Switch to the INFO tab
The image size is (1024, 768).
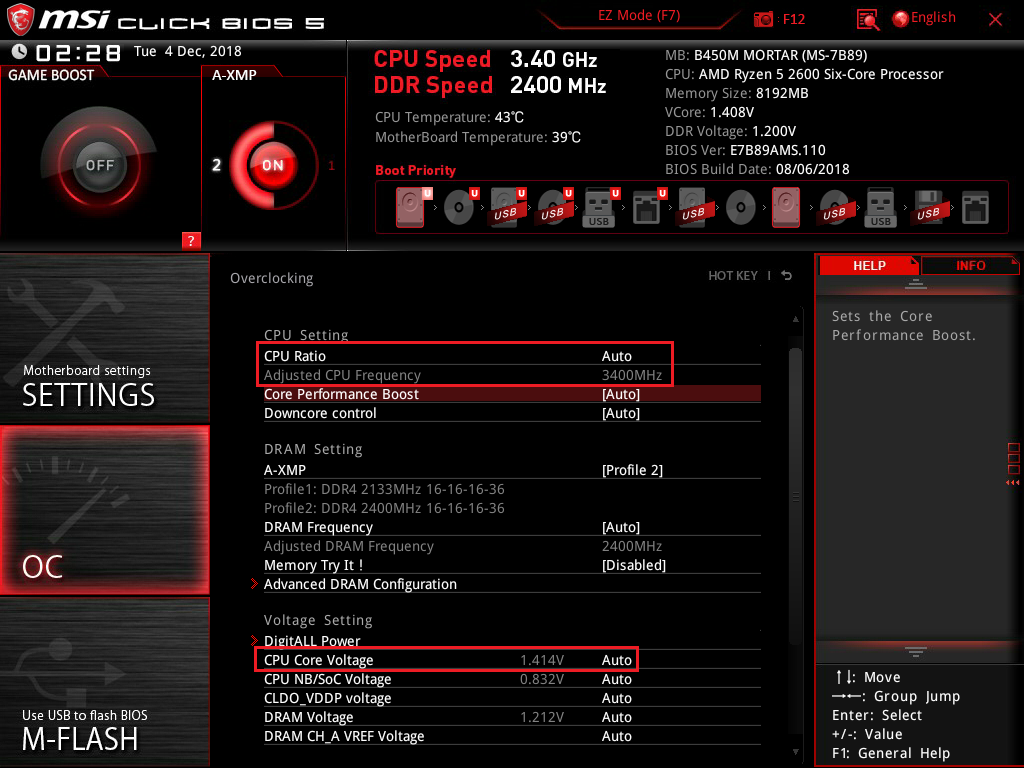pos(970,265)
